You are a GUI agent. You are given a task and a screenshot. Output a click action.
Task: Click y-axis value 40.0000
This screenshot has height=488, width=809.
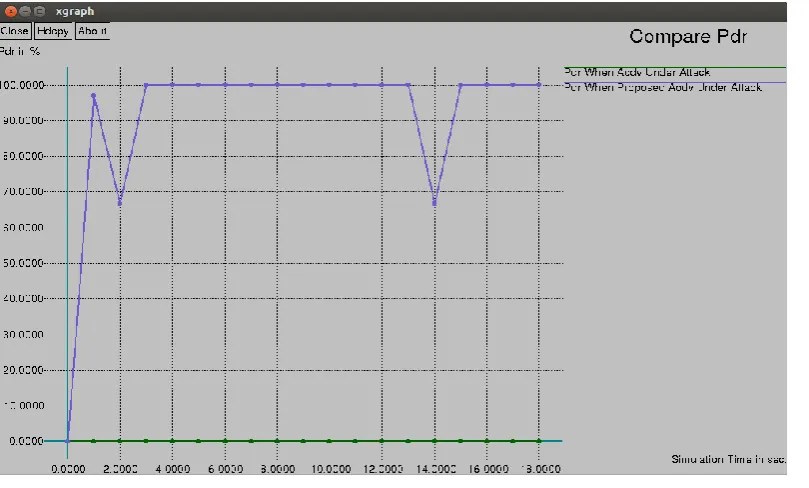[x=23, y=298]
